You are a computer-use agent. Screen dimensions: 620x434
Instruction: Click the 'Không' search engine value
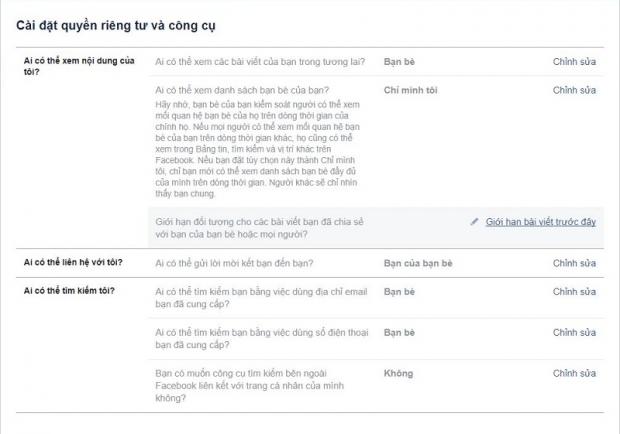pos(398,373)
